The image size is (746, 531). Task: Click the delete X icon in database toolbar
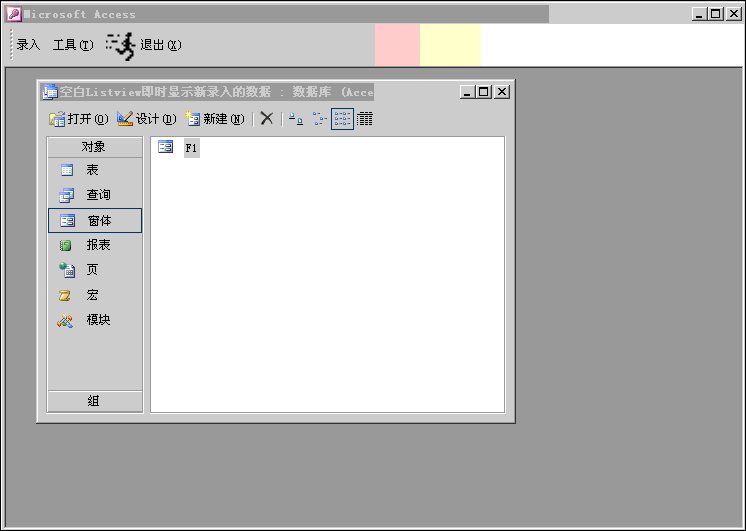coord(267,118)
